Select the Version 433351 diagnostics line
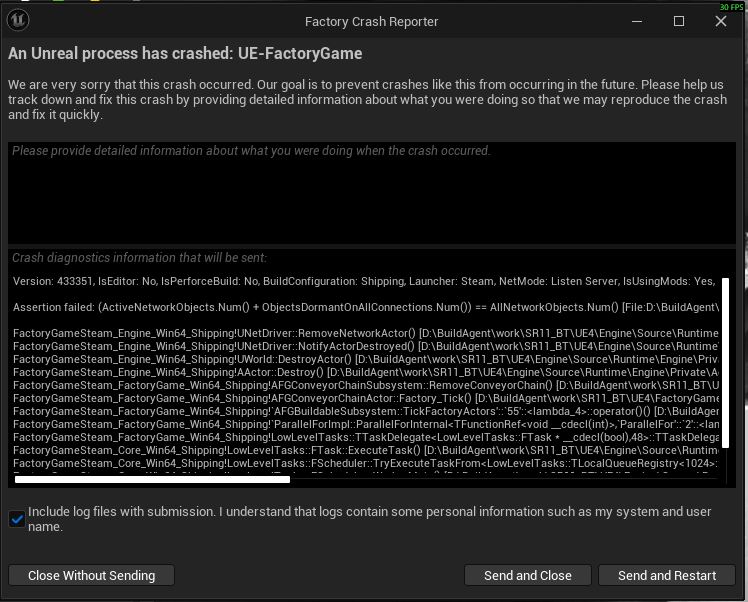Screen dimensions: 748x602 (364, 281)
